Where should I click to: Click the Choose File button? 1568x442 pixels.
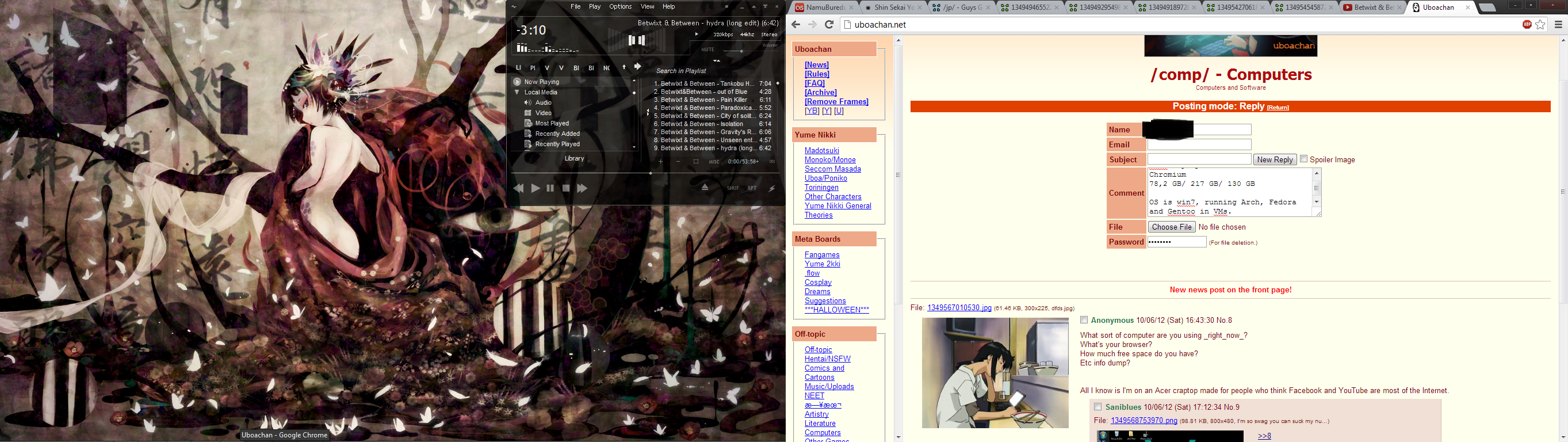tap(1172, 227)
